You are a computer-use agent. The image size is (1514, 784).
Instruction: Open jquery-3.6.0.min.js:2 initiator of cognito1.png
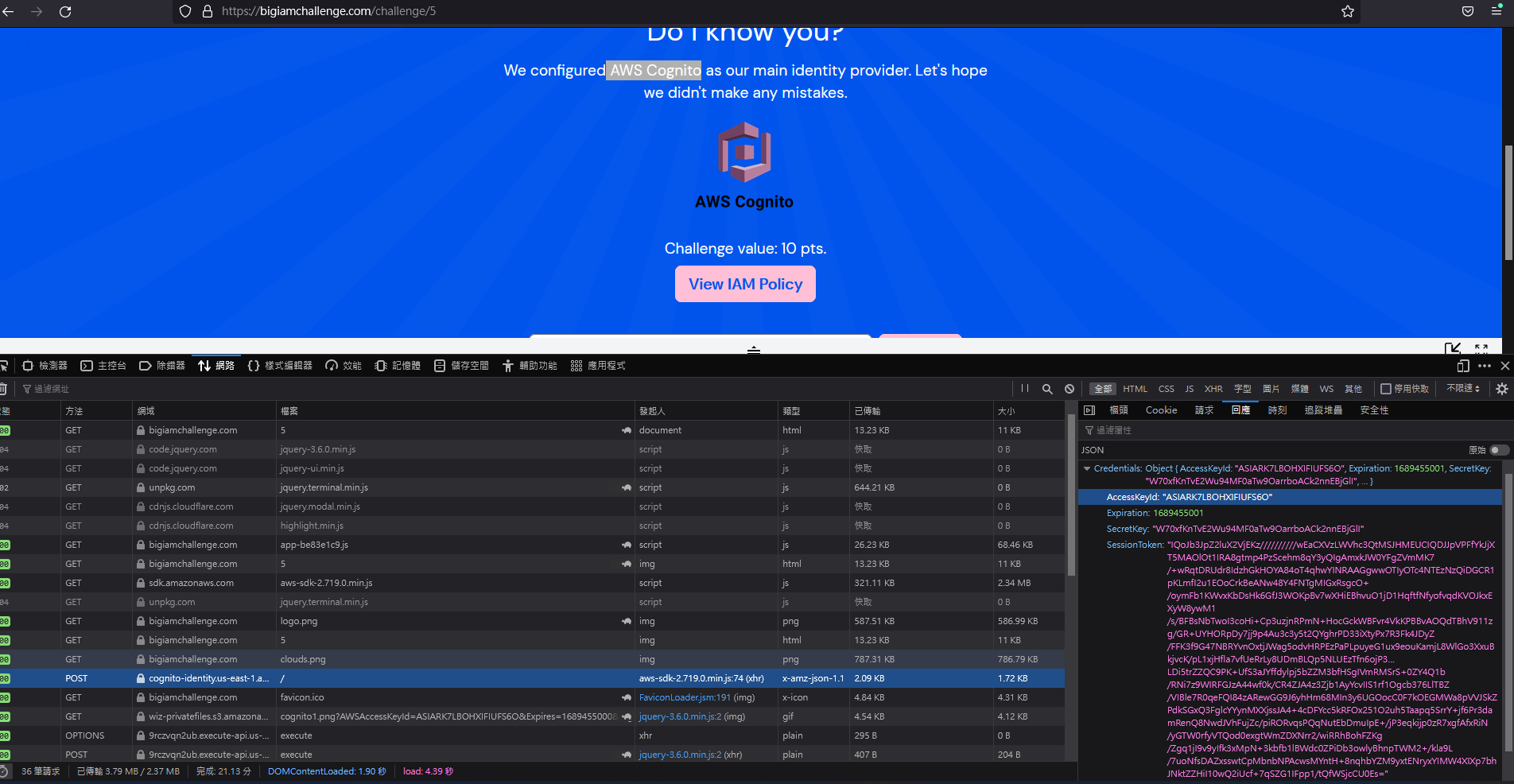(680, 716)
